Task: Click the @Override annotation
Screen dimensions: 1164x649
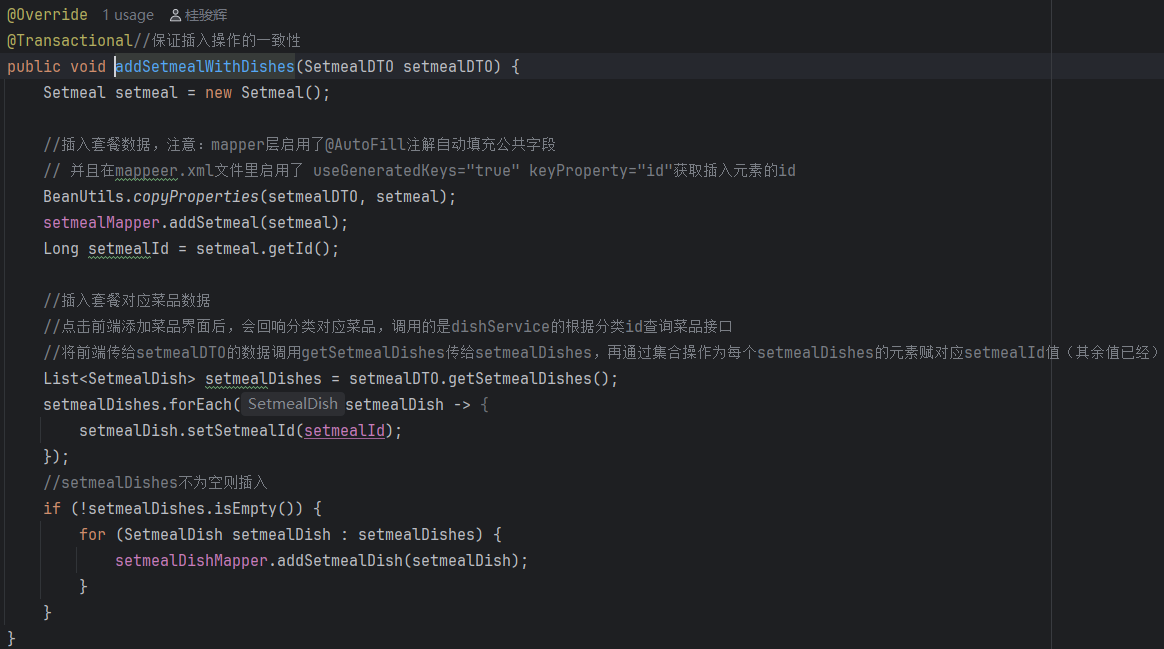Action: [48, 15]
